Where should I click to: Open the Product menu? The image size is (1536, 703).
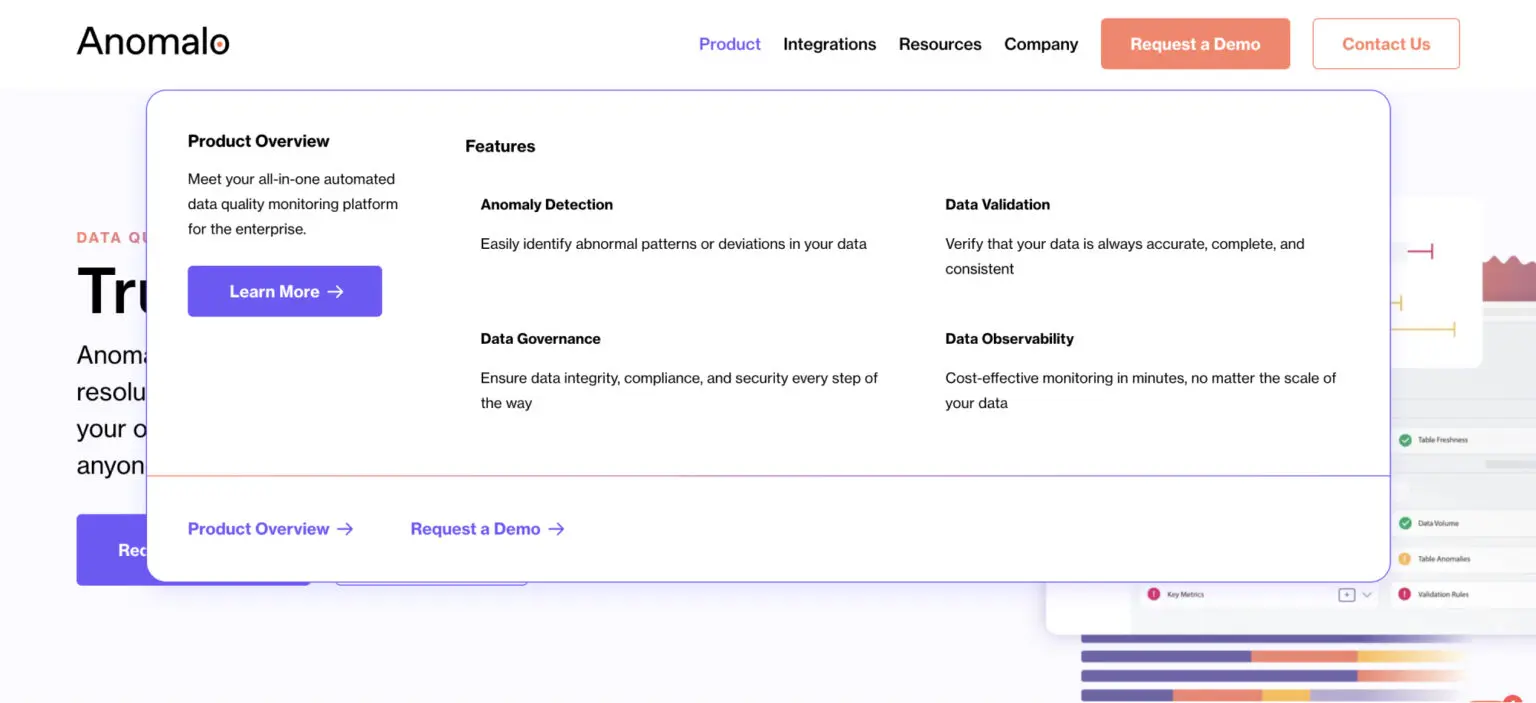(x=730, y=44)
